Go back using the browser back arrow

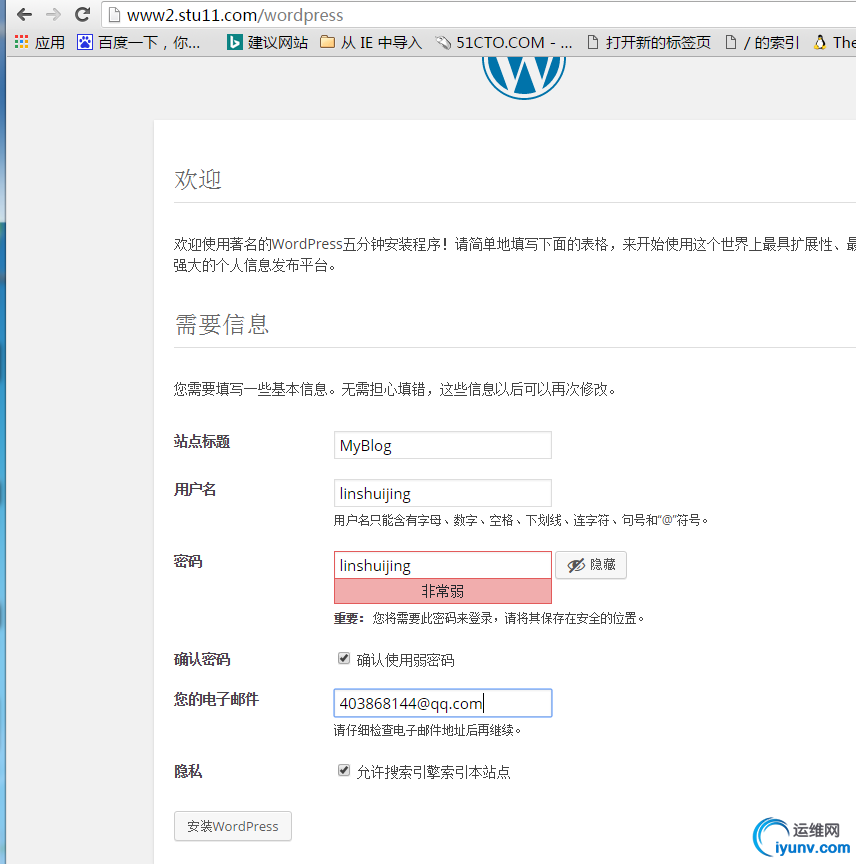coord(24,14)
